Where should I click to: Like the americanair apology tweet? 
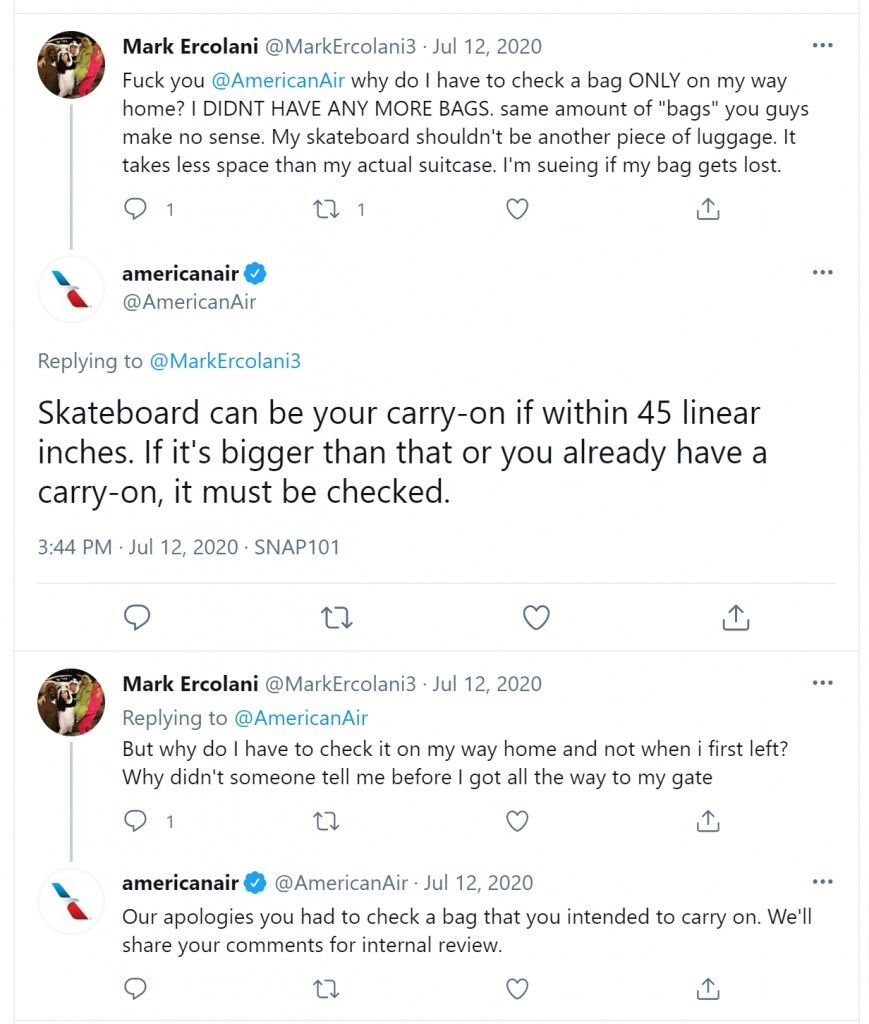tap(517, 989)
